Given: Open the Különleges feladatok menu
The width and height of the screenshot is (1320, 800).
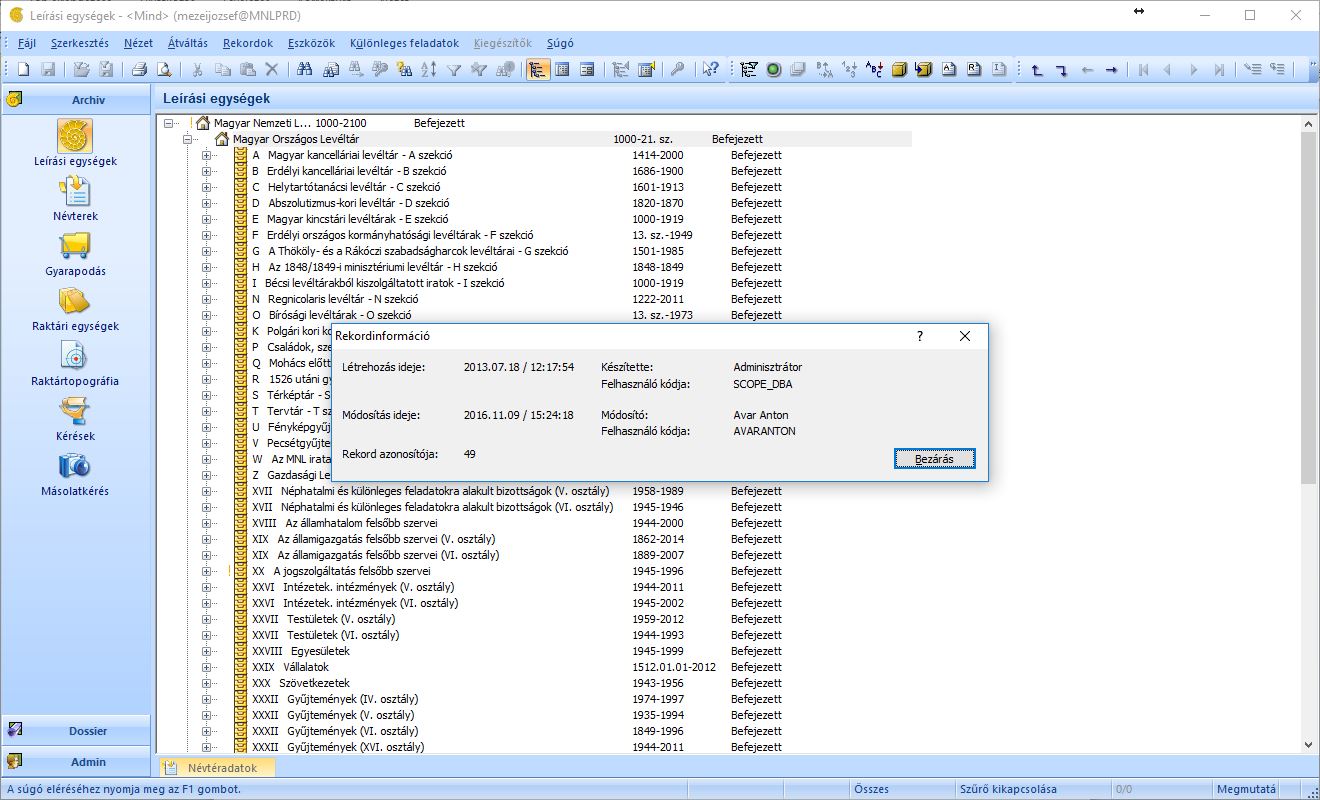Looking at the screenshot, I should click(405, 43).
